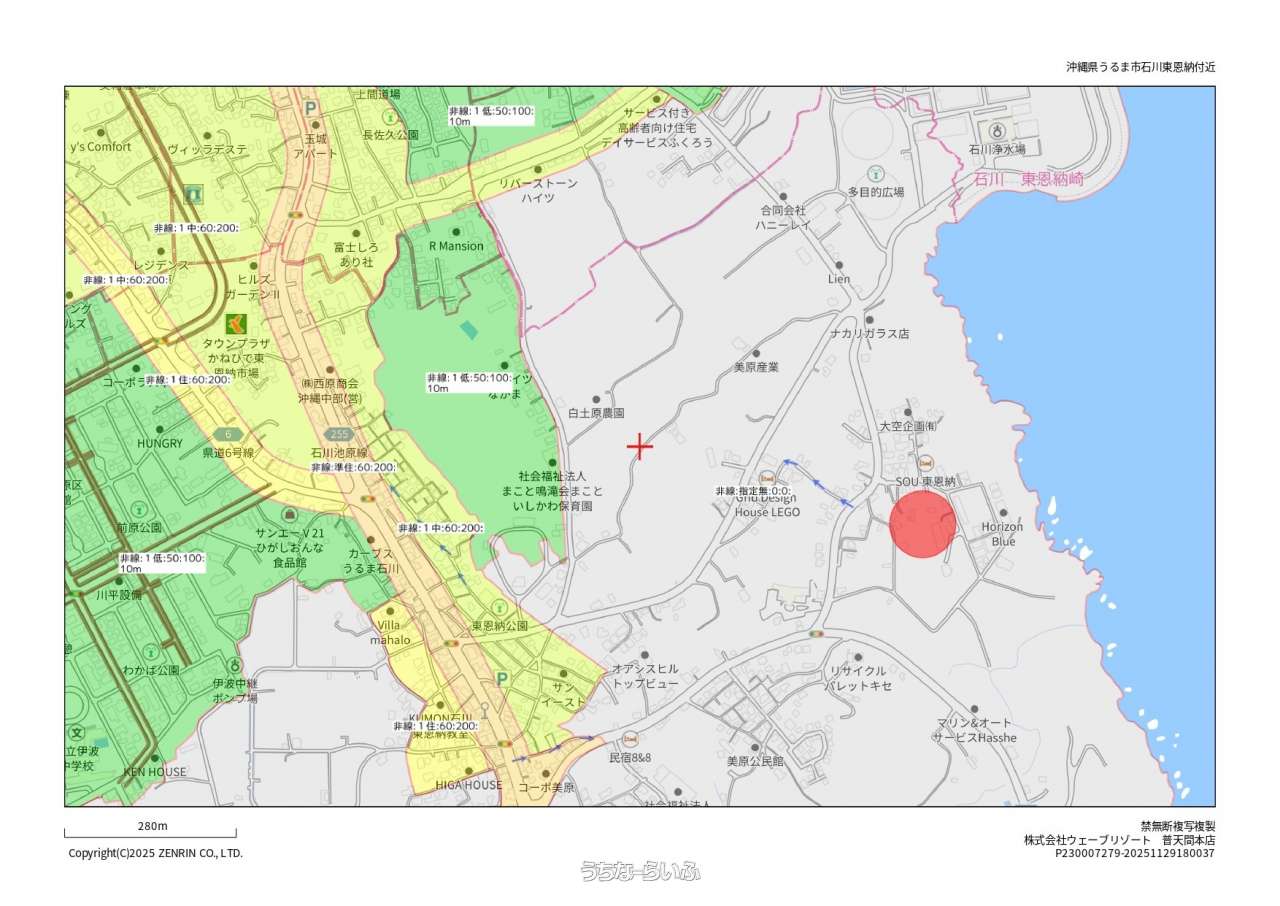Click the Town Plaza Kanehide supermarket icon
Image resolution: width=1280 pixels, height=906 pixels.
[x=236, y=323]
